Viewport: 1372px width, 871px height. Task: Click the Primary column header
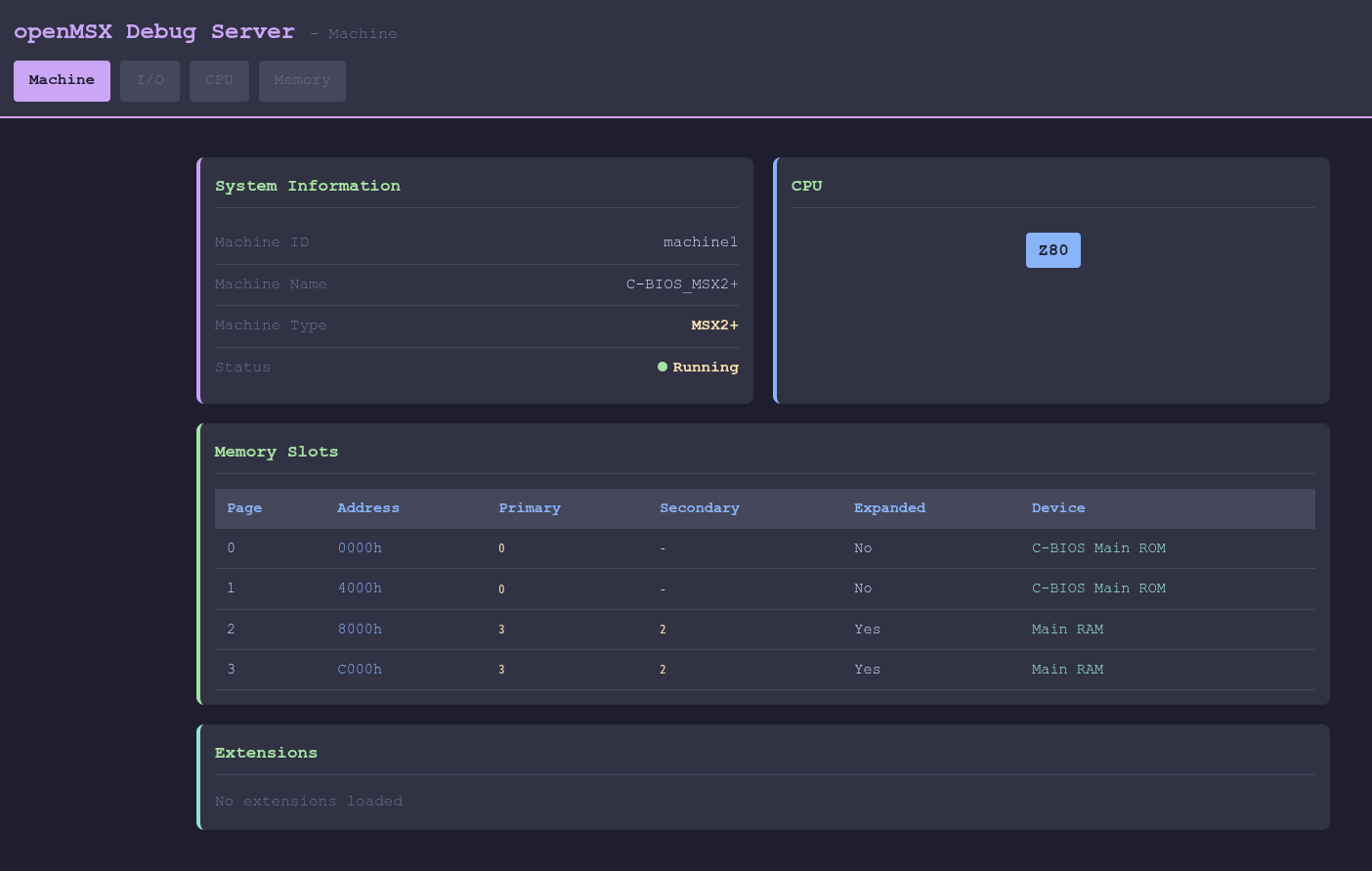529,508
